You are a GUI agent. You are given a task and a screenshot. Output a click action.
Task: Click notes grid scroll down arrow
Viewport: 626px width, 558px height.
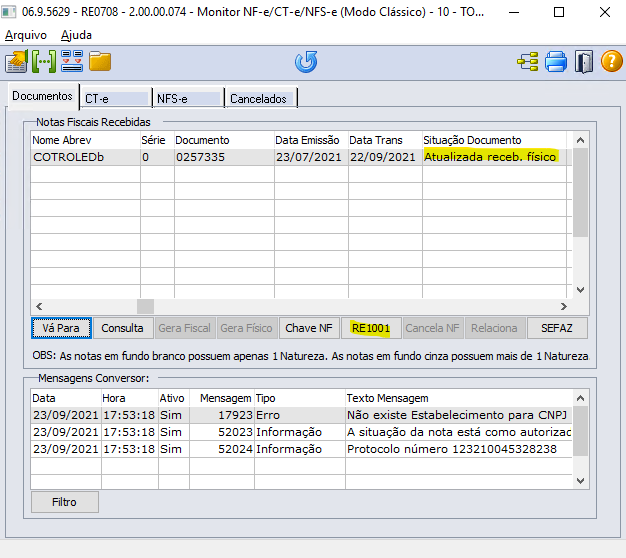tap(580, 290)
